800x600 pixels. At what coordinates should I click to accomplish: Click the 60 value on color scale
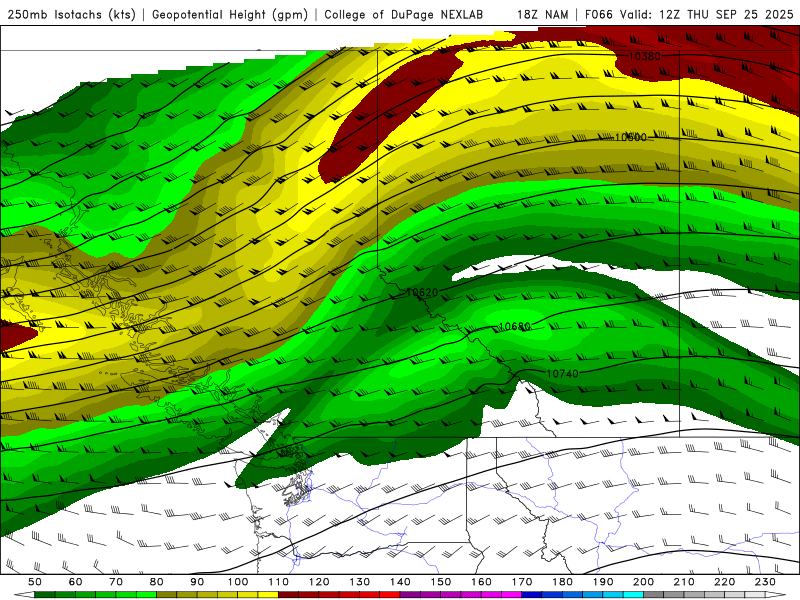pyautogui.click(x=76, y=582)
